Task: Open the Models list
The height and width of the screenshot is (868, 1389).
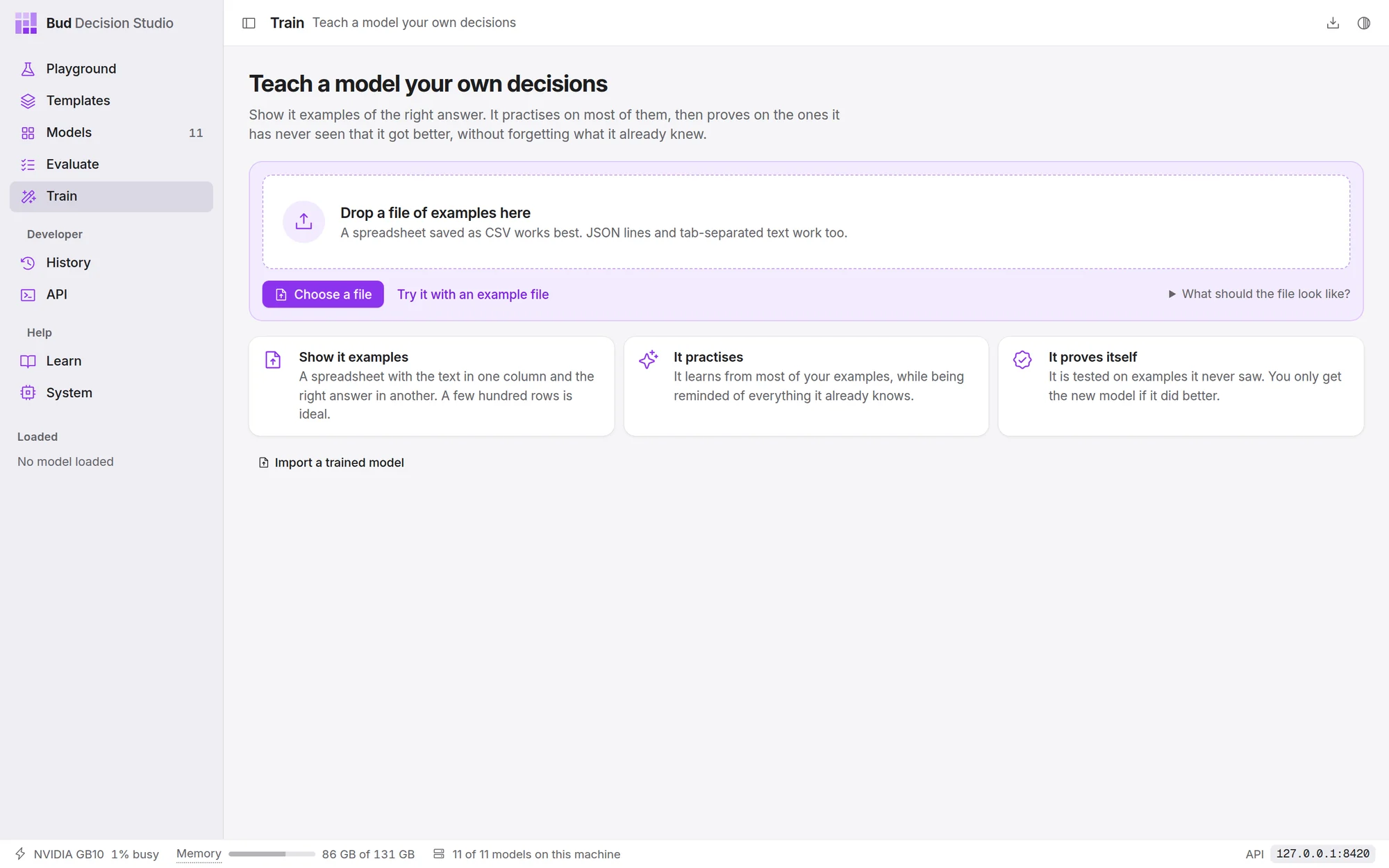Action: (111, 133)
